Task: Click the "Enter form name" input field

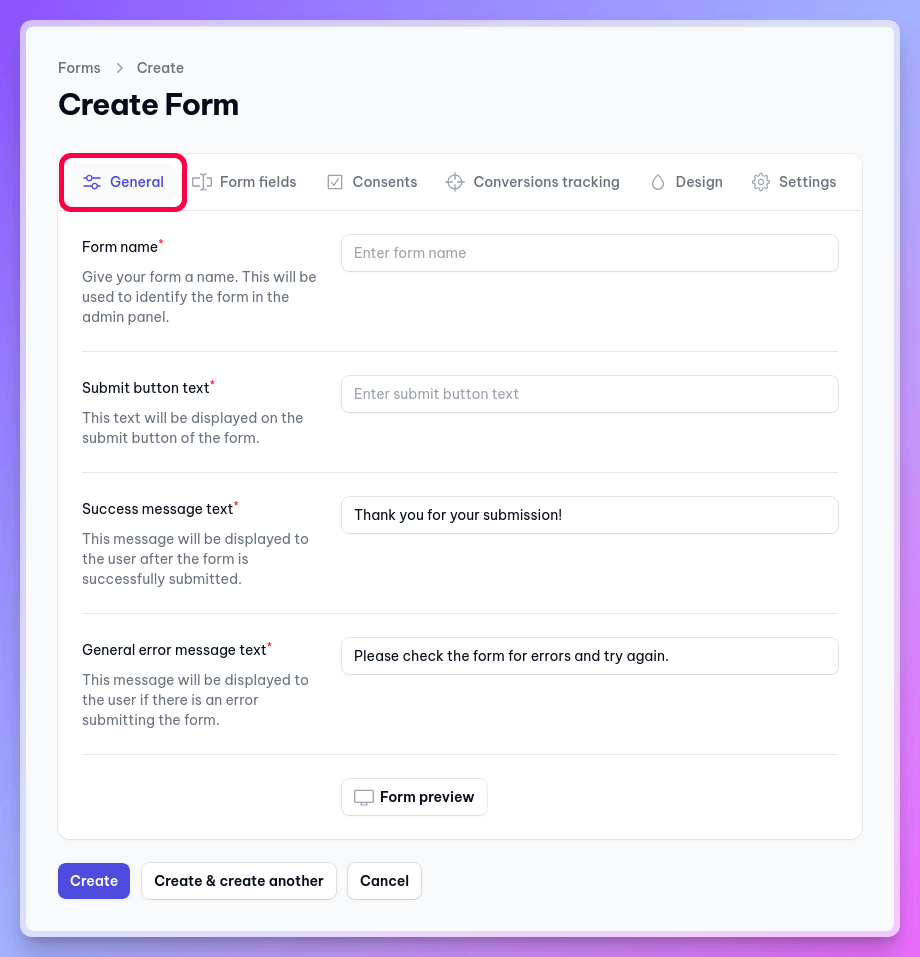Action: coord(589,253)
